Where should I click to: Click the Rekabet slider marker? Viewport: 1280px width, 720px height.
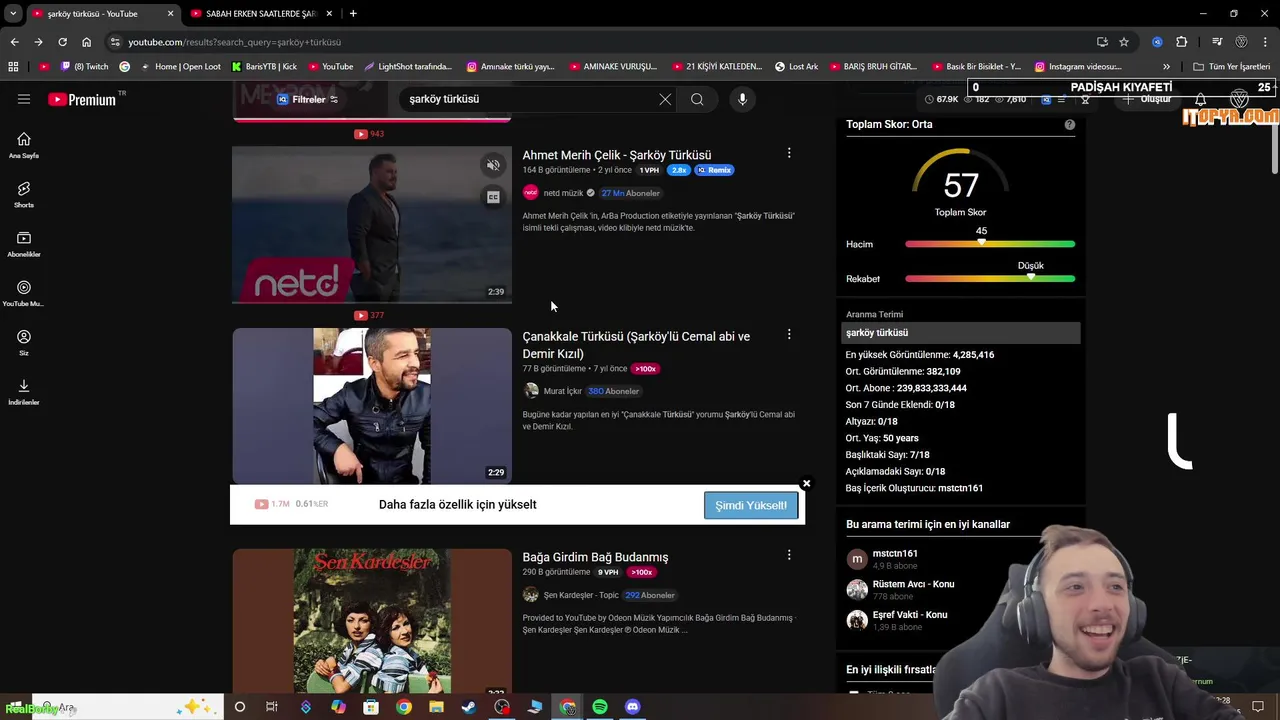1031,278
